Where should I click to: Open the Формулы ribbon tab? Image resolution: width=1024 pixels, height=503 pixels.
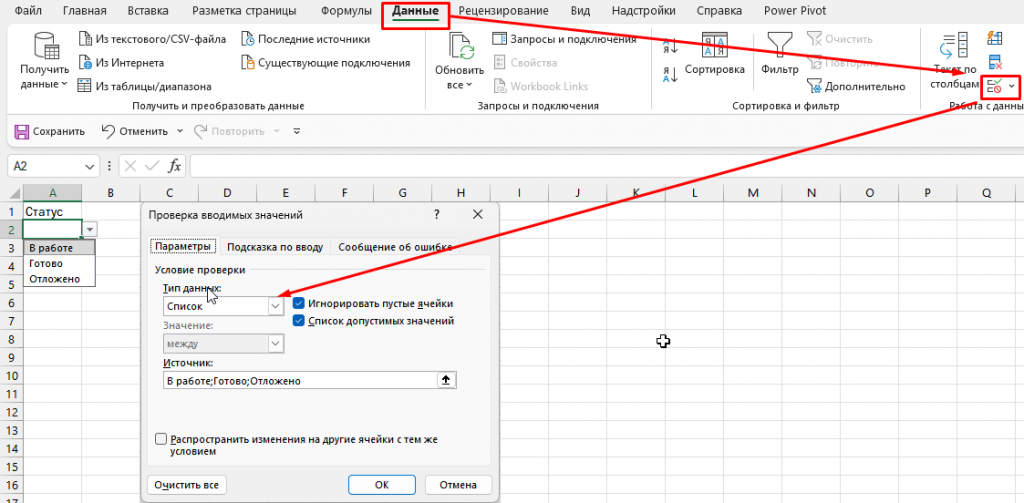pos(346,11)
